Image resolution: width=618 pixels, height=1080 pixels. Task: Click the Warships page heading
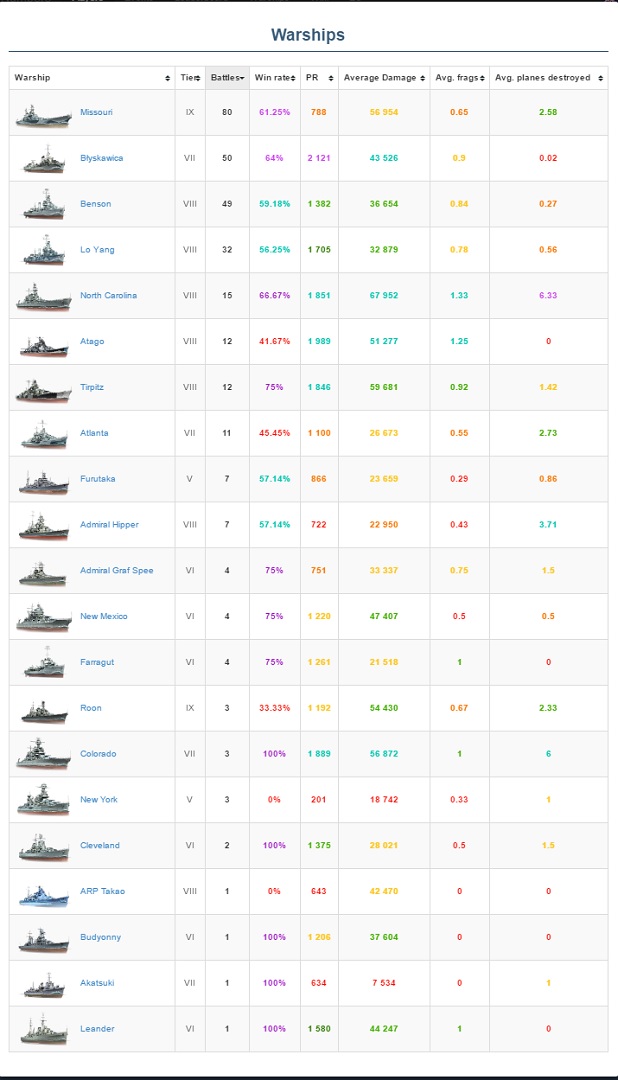[x=308, y=35]
